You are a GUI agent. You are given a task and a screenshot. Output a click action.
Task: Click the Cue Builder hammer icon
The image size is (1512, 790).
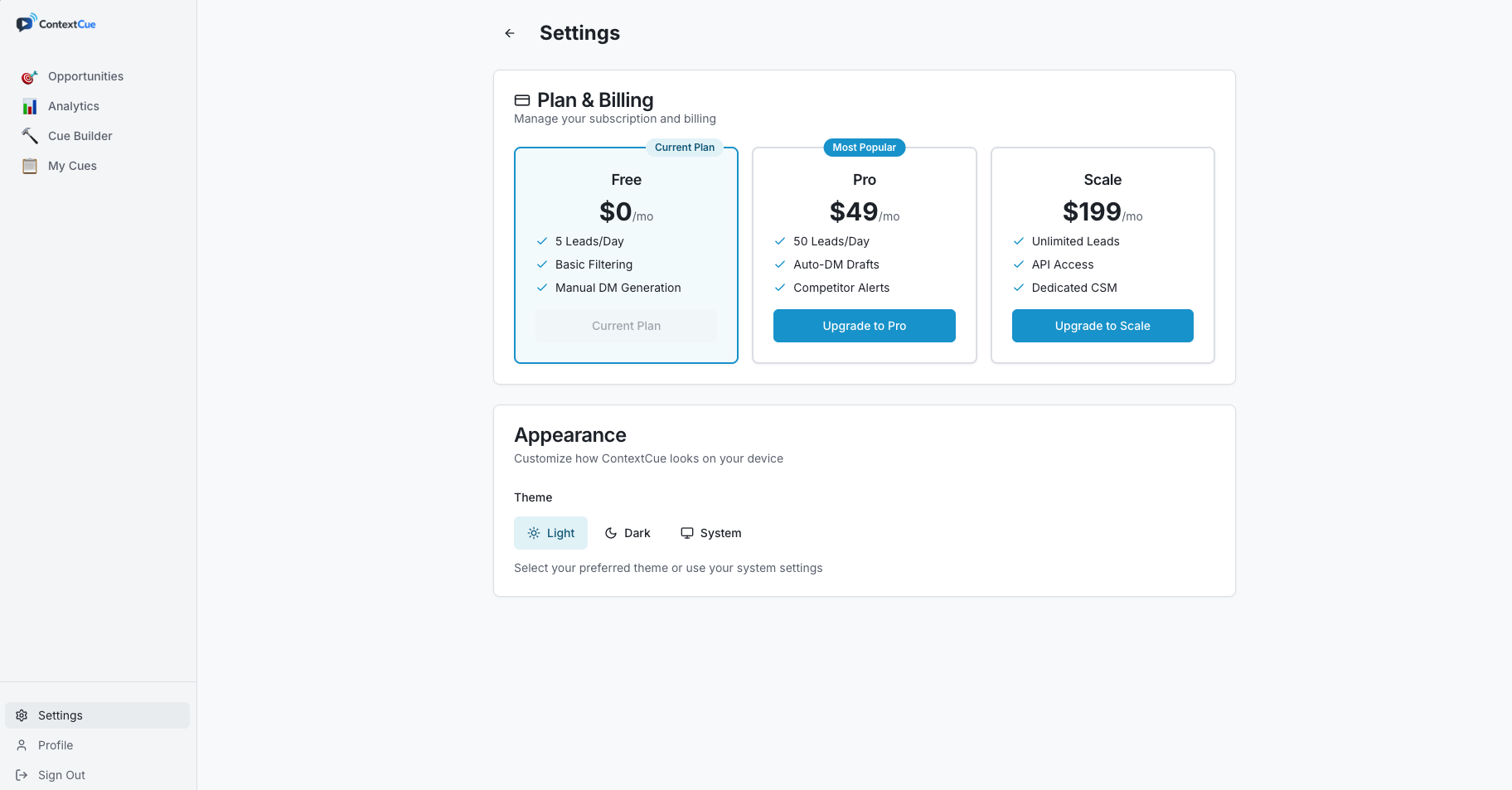30,136
